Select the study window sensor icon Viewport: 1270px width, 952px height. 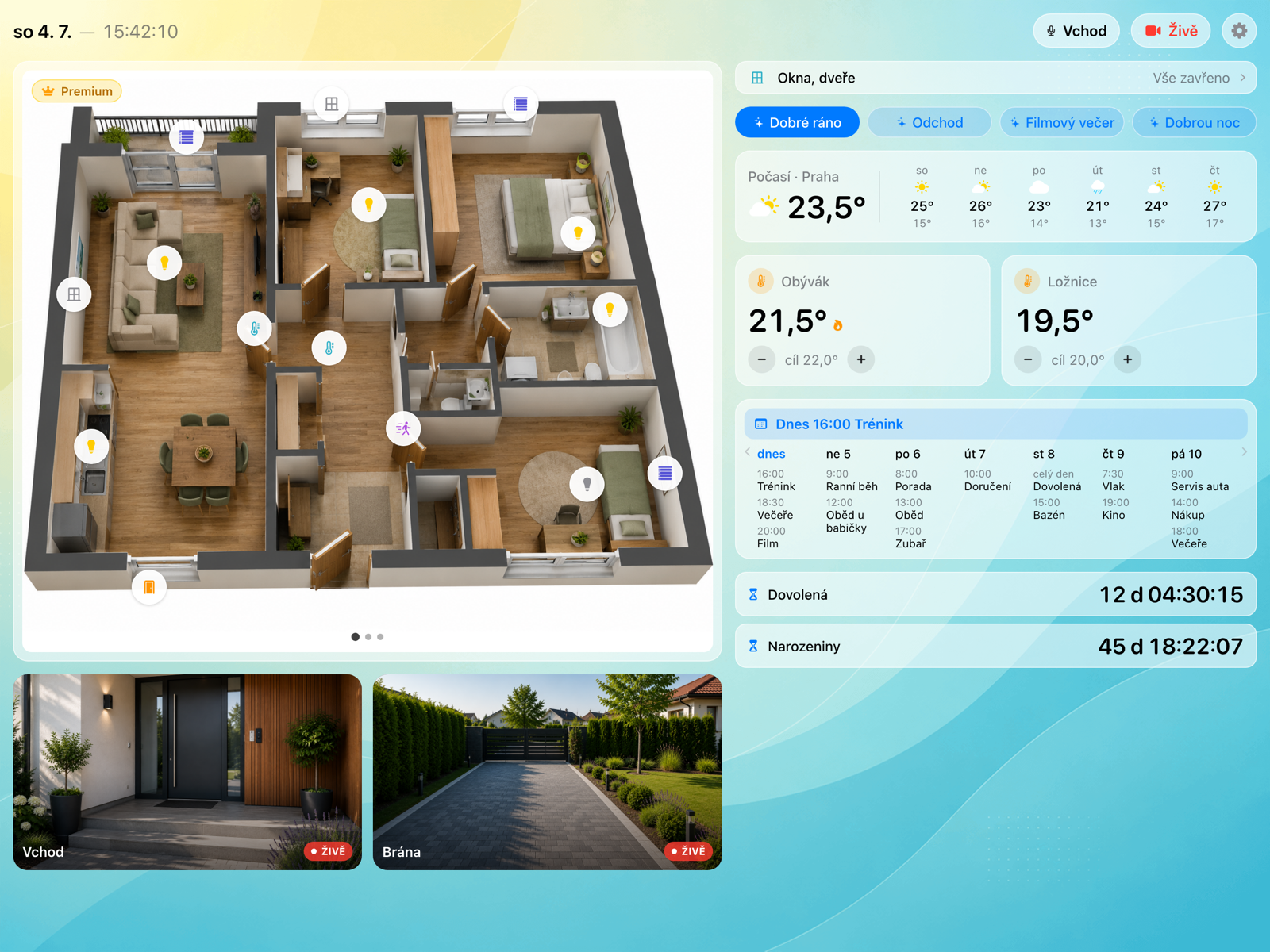coord(332,104)
